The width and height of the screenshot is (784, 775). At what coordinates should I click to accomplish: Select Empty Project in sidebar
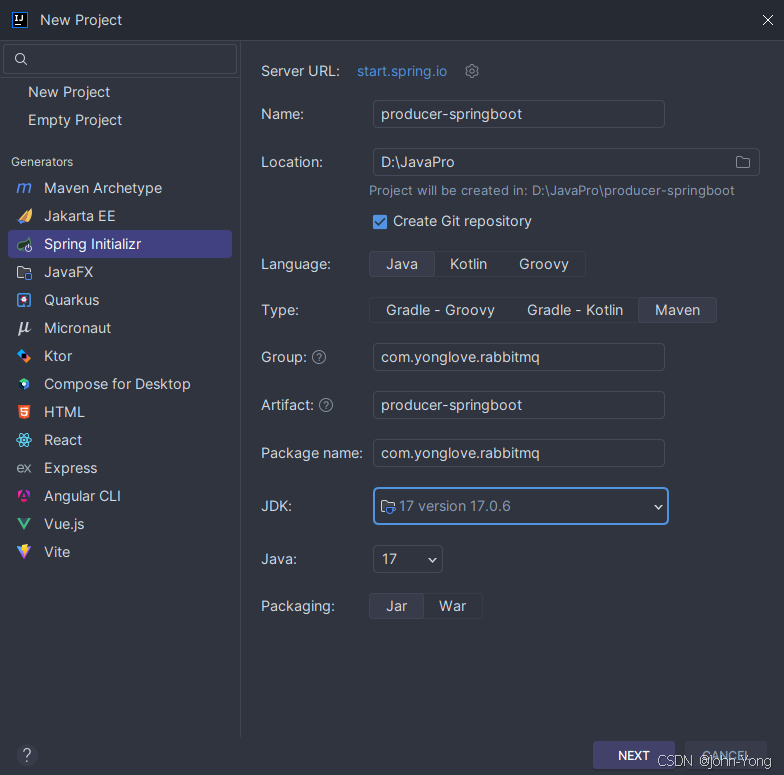coord(75,120)
